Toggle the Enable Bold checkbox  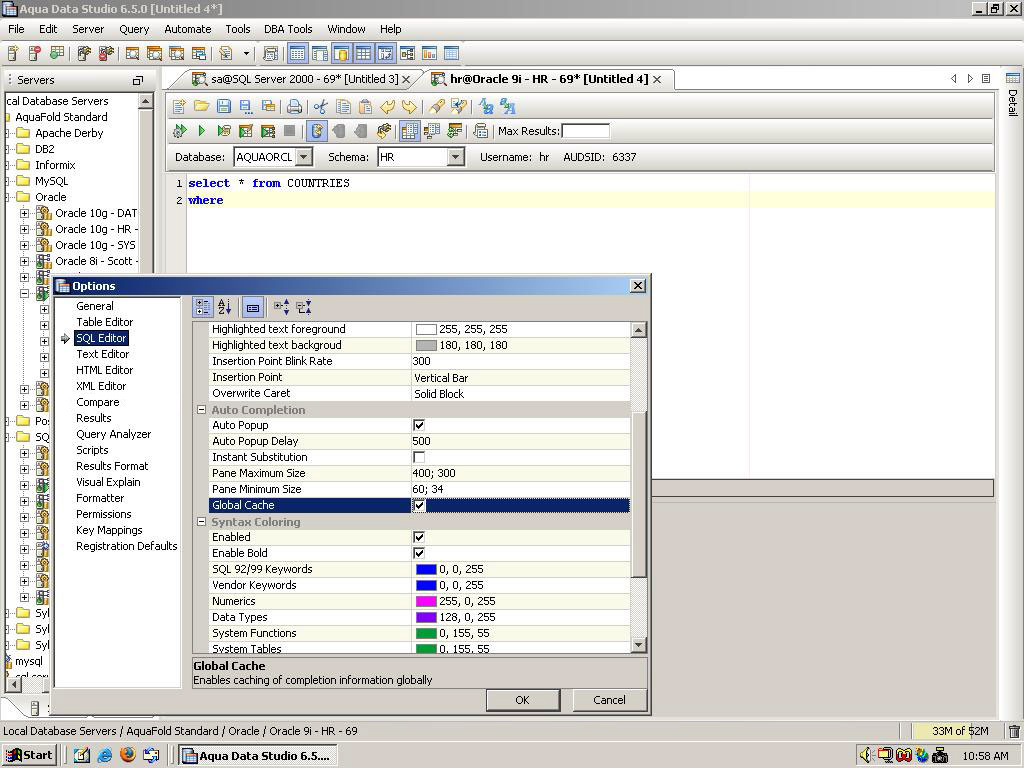click(x=419, y=553)
